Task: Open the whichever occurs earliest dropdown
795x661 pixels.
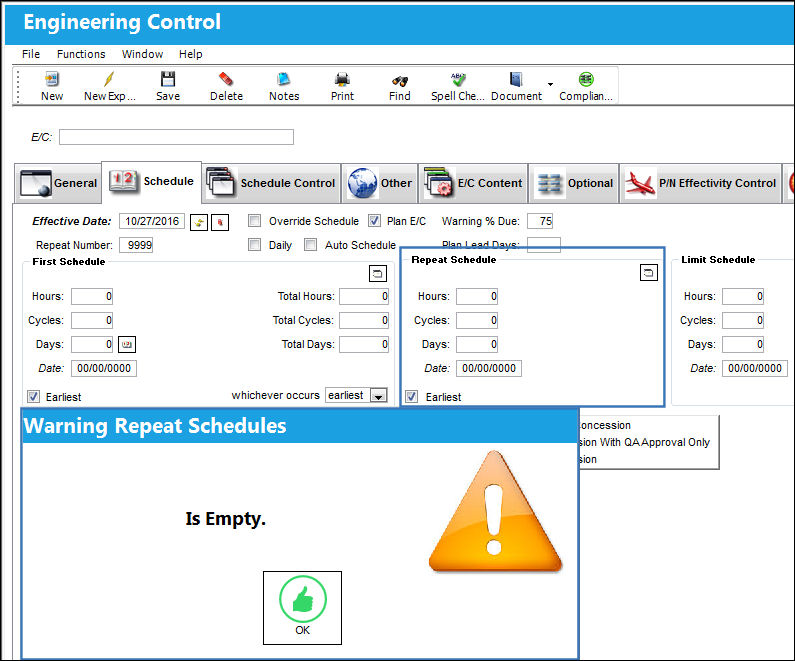Action: point(379,395)
